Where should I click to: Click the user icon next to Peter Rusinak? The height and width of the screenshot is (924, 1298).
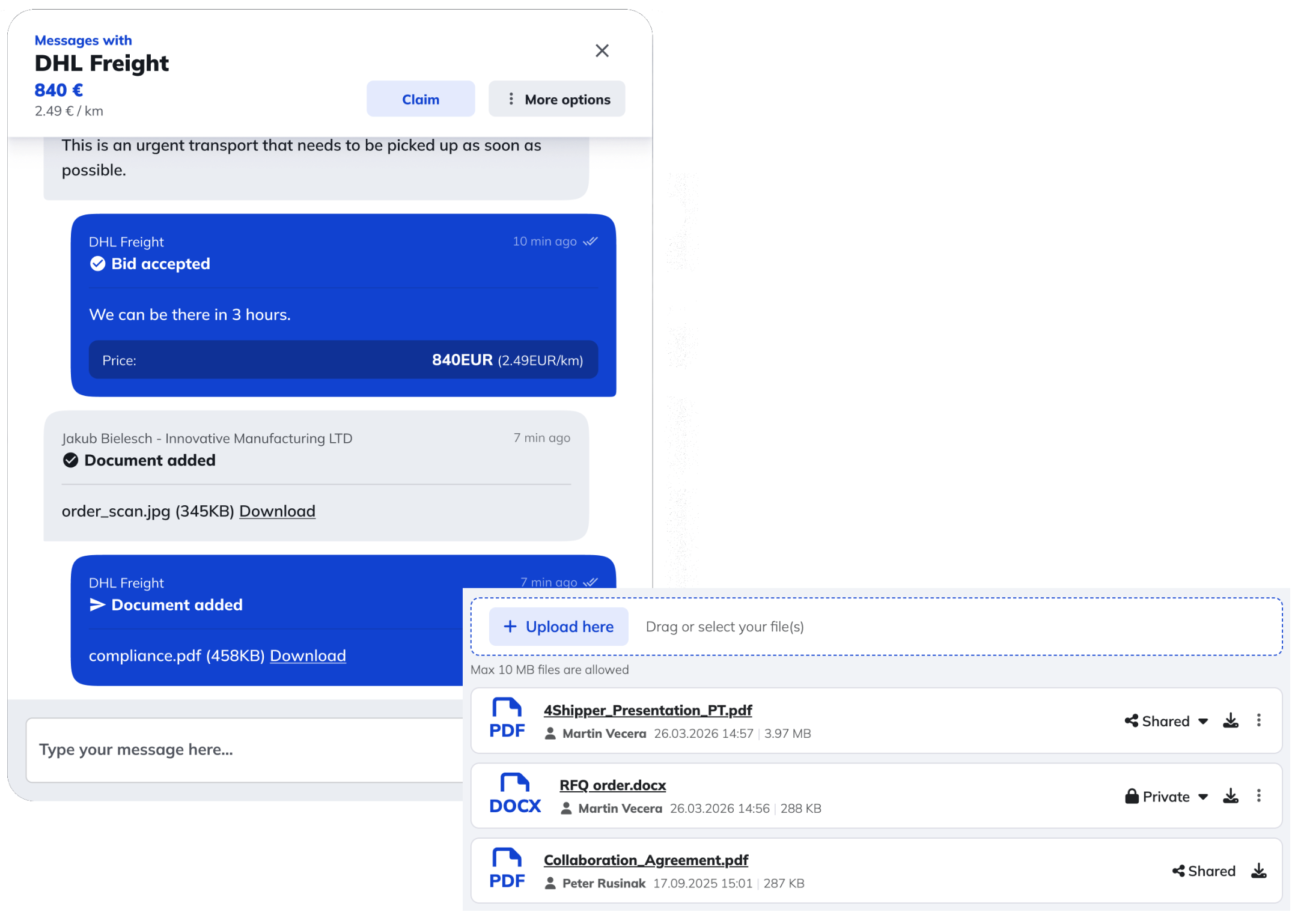tap(550, 883)
